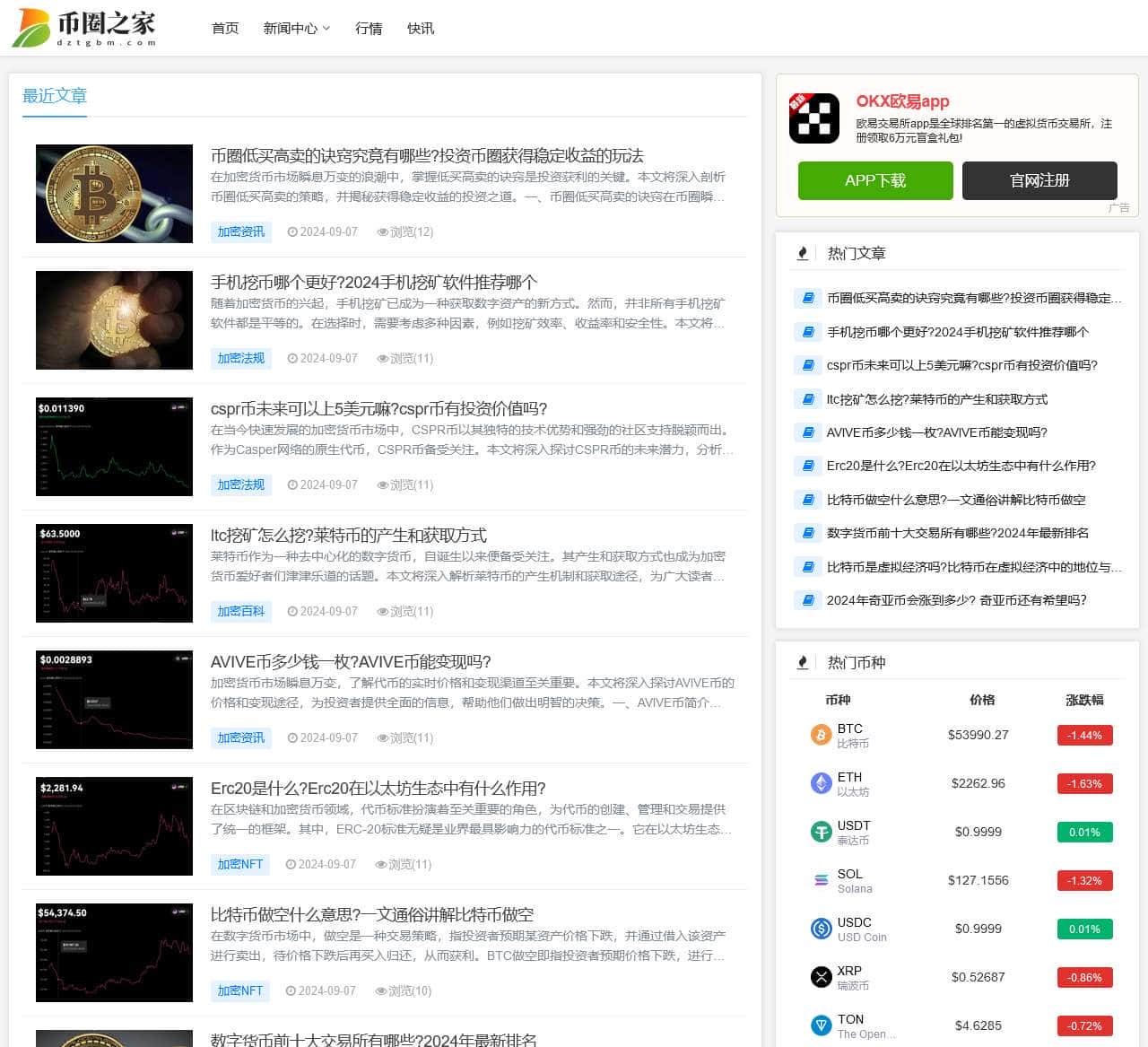The width and height of the screenshot is (1148, 1047).
Task: Click document icon beside 2024年奇亚币 hot article
Action: (807, 600)
